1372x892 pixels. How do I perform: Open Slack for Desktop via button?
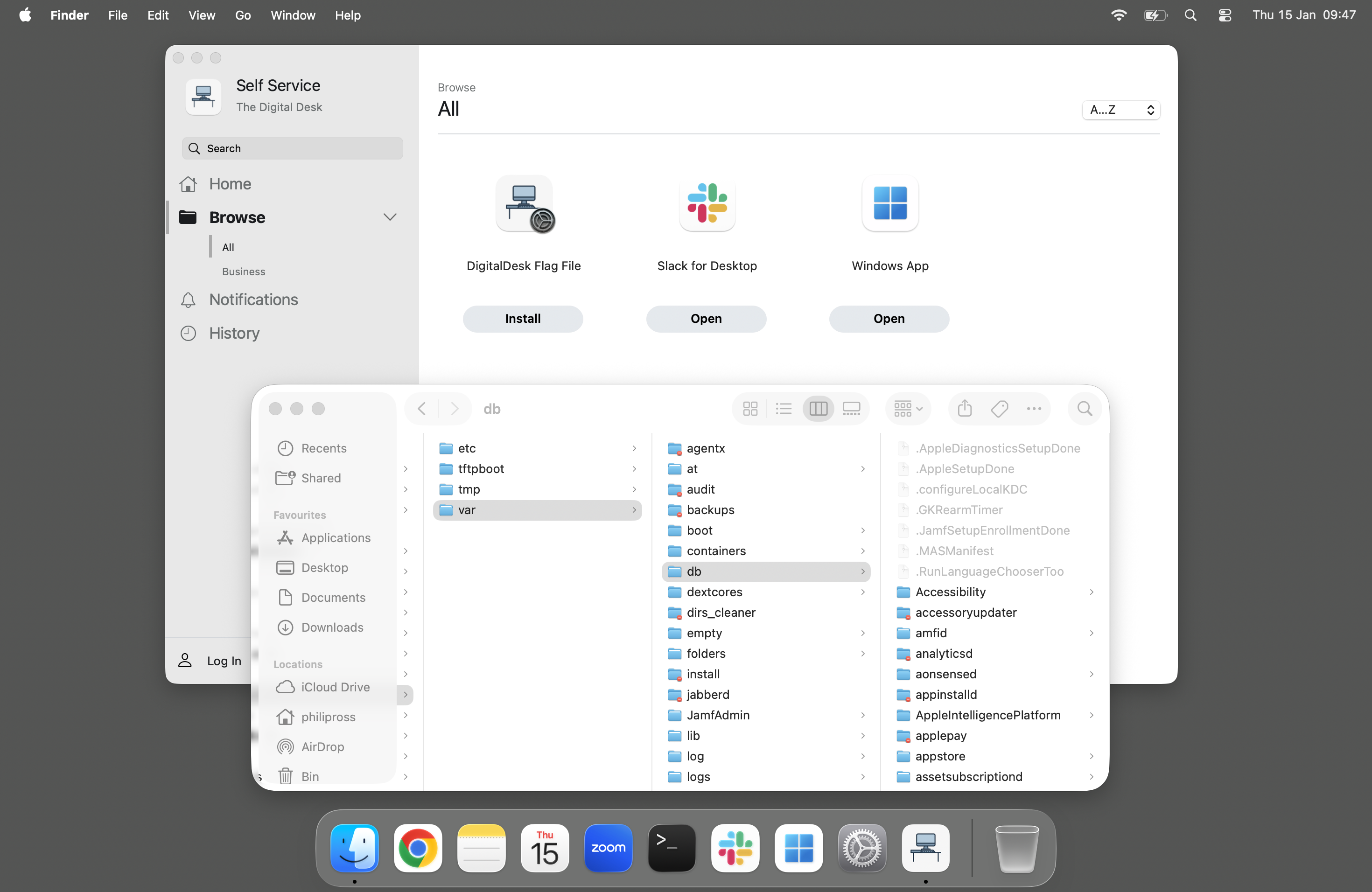(706, 319)
